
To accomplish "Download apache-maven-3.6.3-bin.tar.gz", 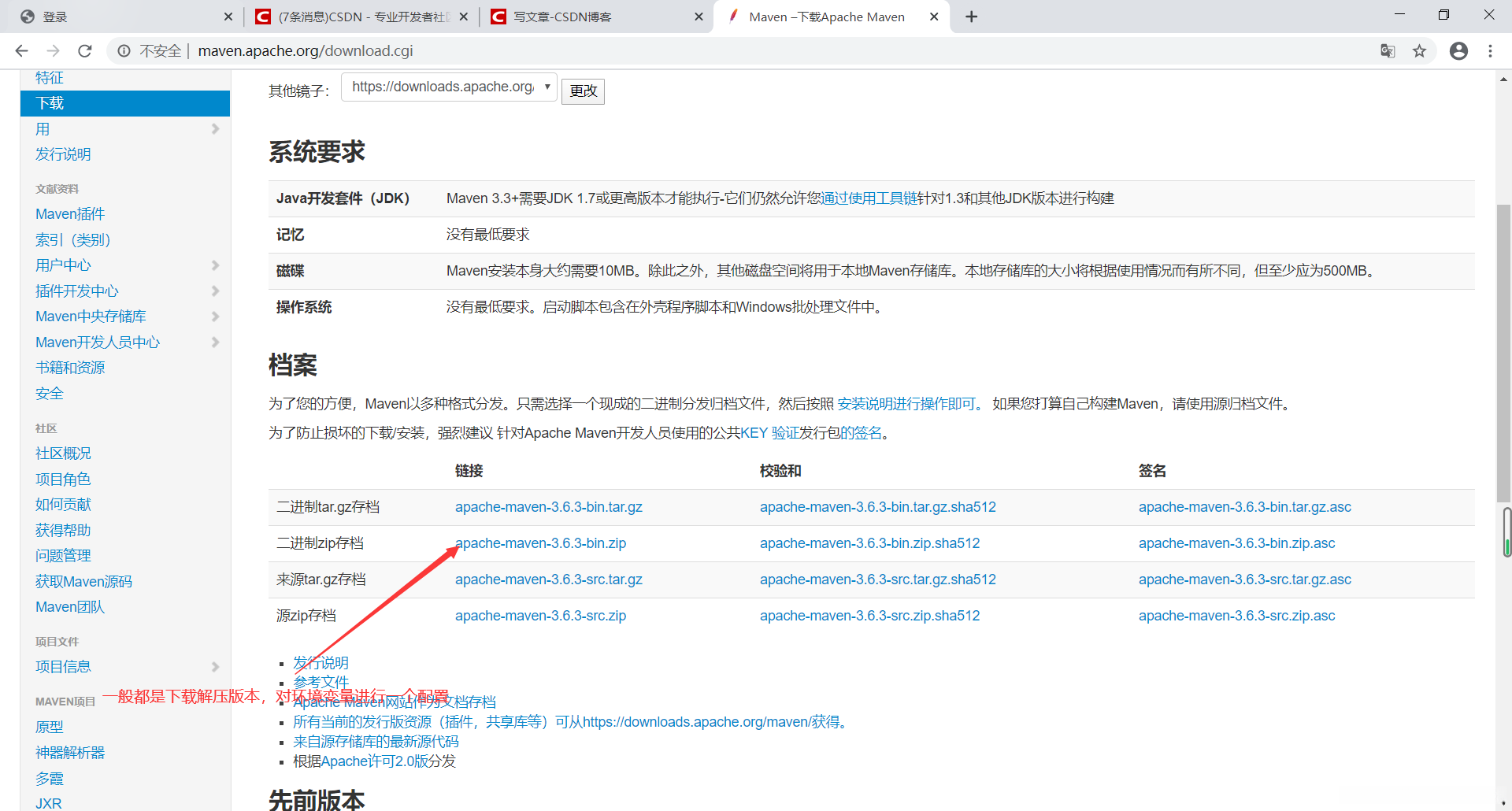I will coord(549,507).
